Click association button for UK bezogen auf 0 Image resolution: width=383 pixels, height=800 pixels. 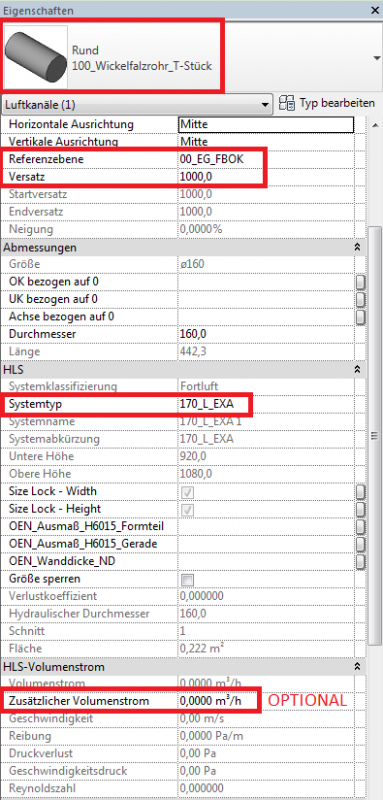(x=361, y=299)
